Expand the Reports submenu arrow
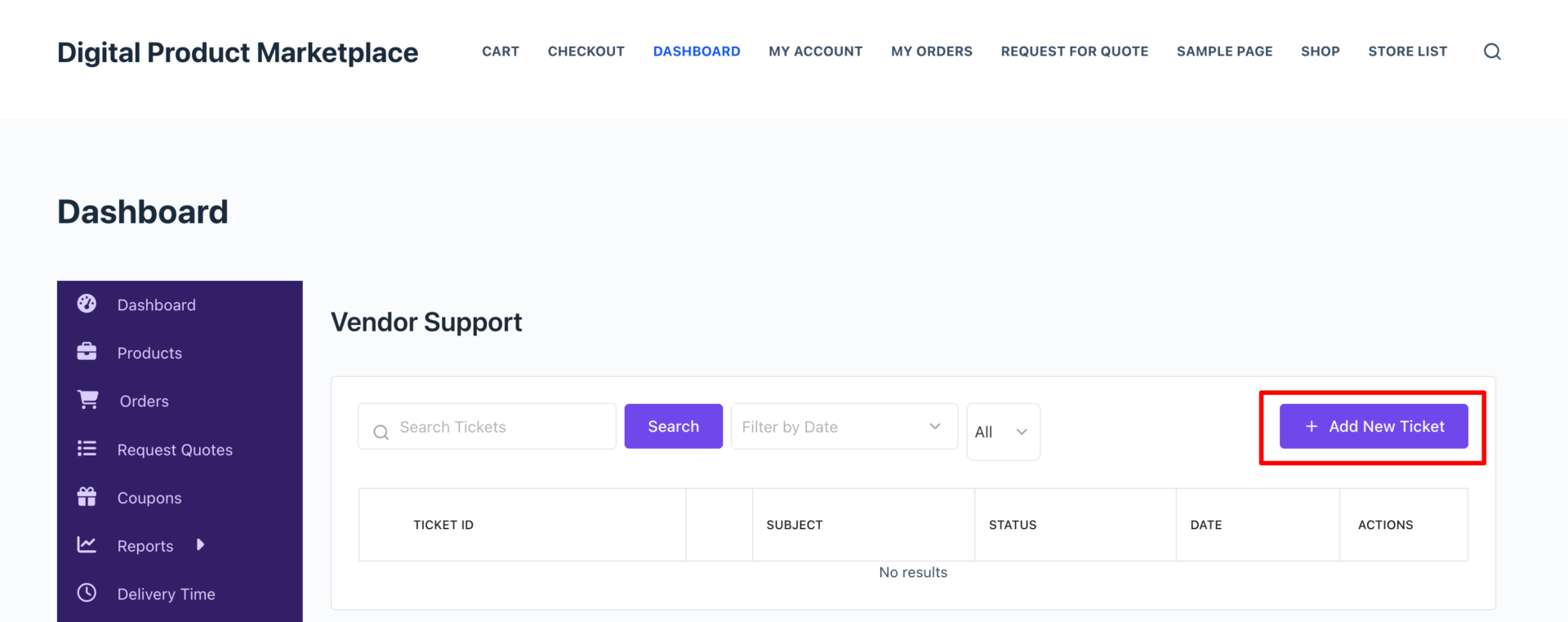The image size is (1568, 622). pyautogui.click(x=200, y=544)
